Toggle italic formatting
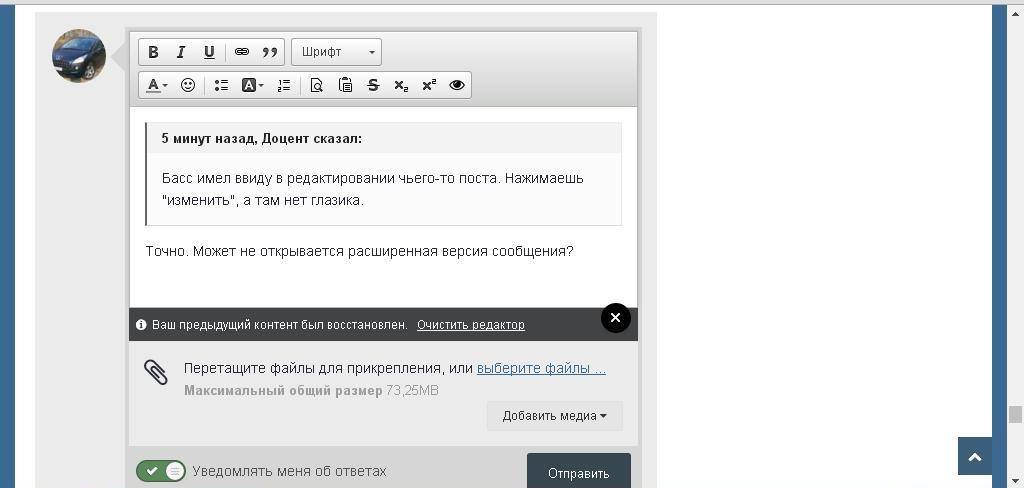 pyautogui.click(x=182, y=52)
